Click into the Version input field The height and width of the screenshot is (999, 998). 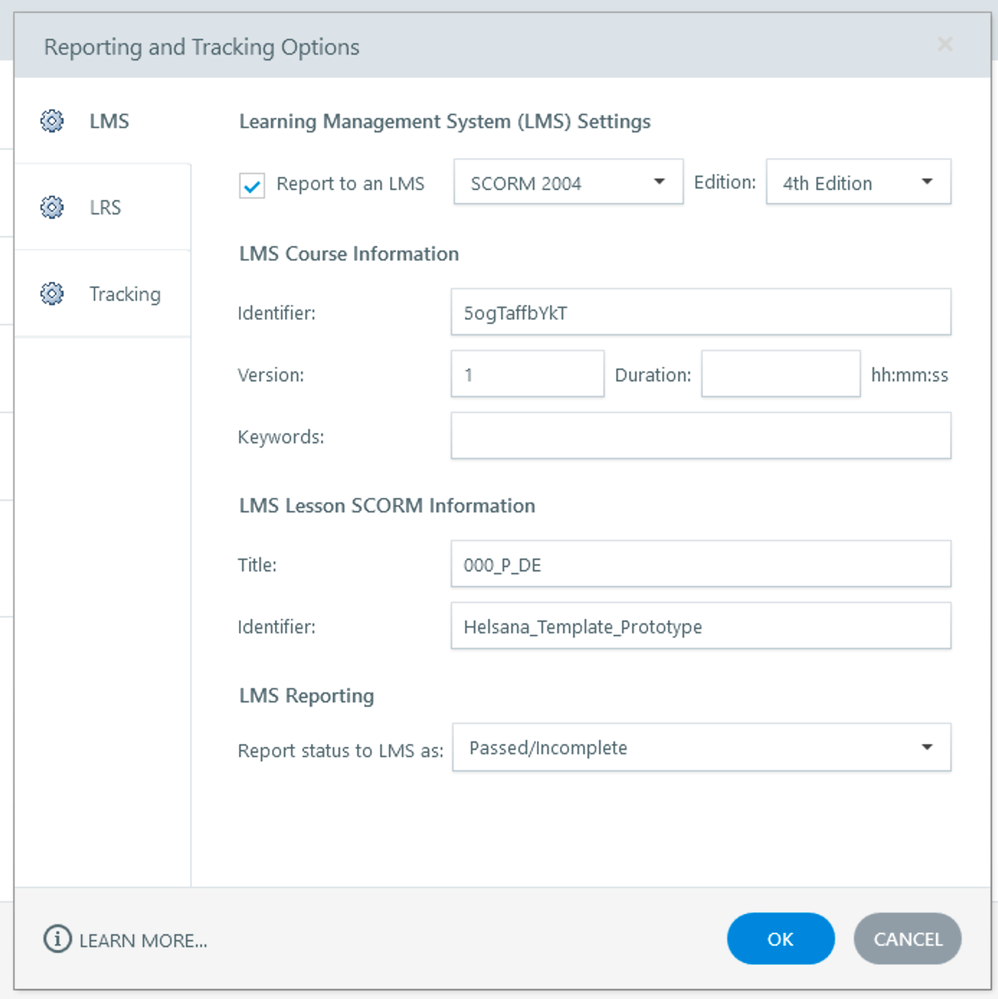point(527,374)
